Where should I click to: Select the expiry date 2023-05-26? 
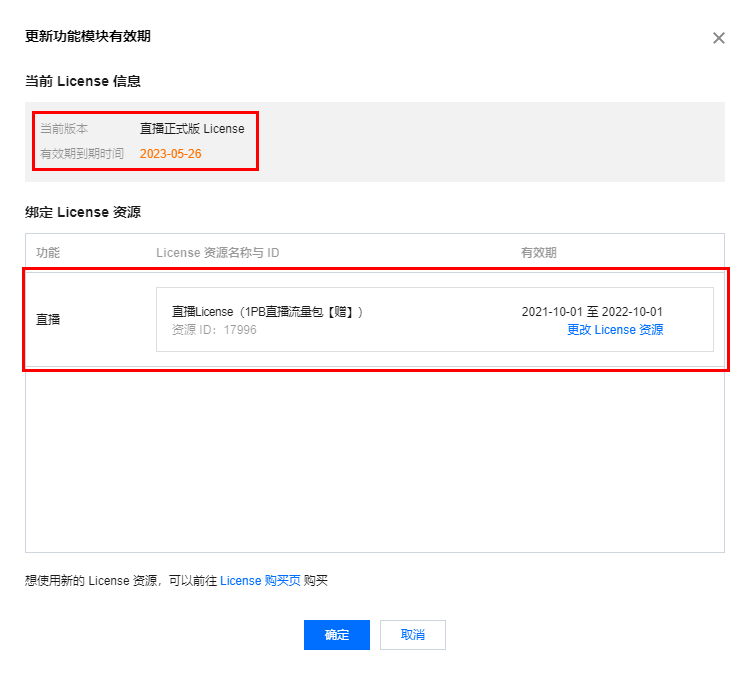click(x=171, y=154)
